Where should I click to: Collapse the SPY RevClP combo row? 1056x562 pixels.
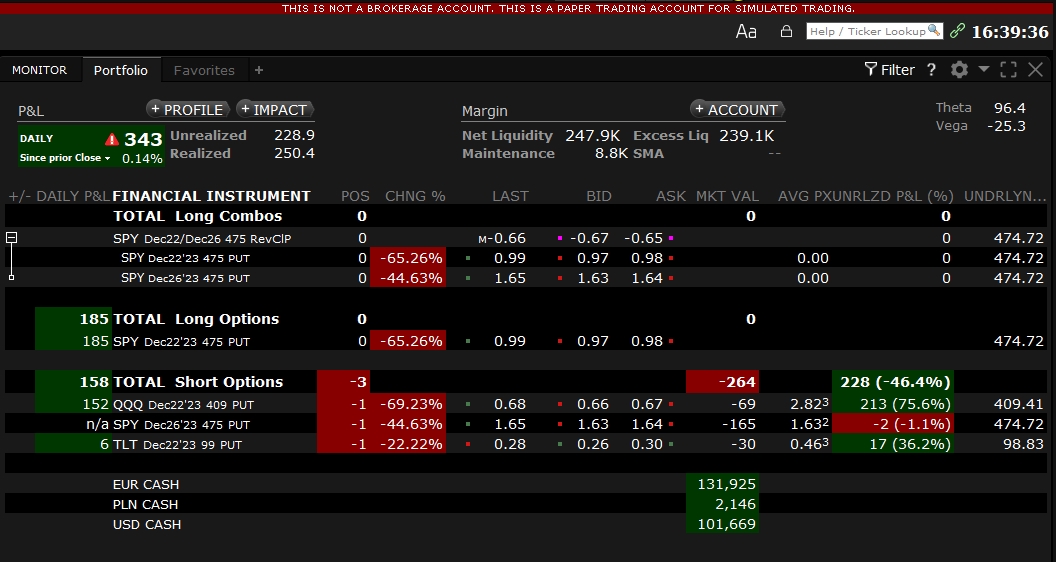[x=11, y=237]
